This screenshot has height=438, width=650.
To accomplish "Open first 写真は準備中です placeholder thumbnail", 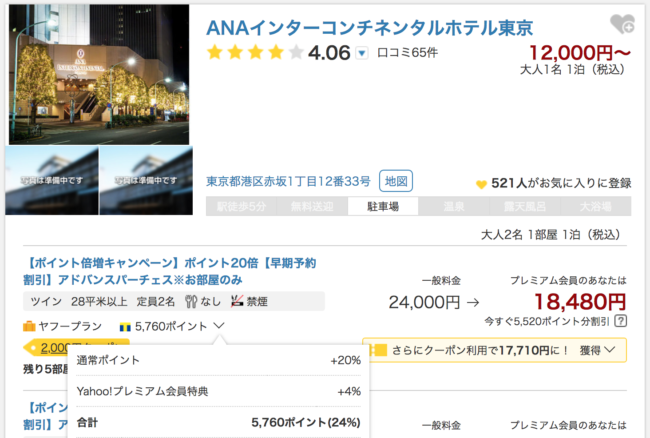I will (x=52, y=180).
